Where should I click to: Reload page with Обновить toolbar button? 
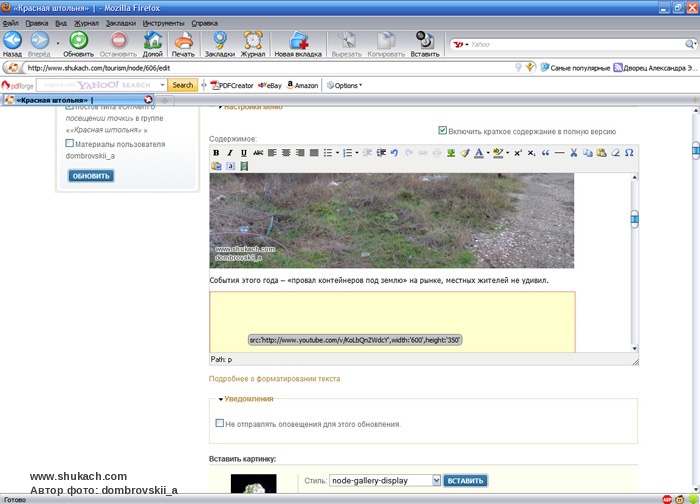(x=79, y=44)
